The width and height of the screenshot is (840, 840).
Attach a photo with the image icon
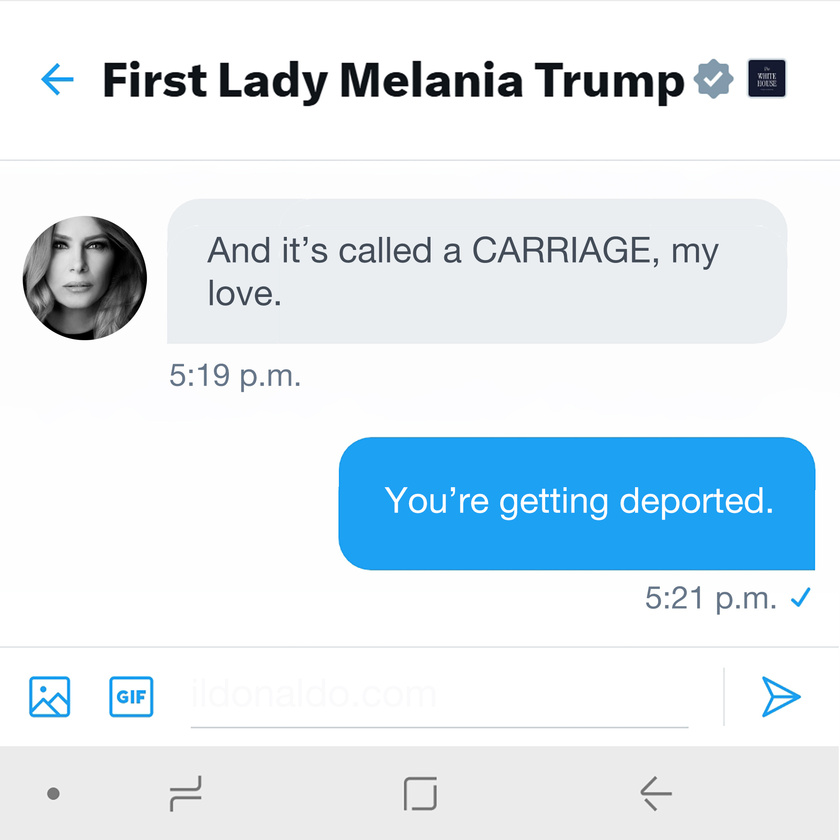click(x=49, y=696)
